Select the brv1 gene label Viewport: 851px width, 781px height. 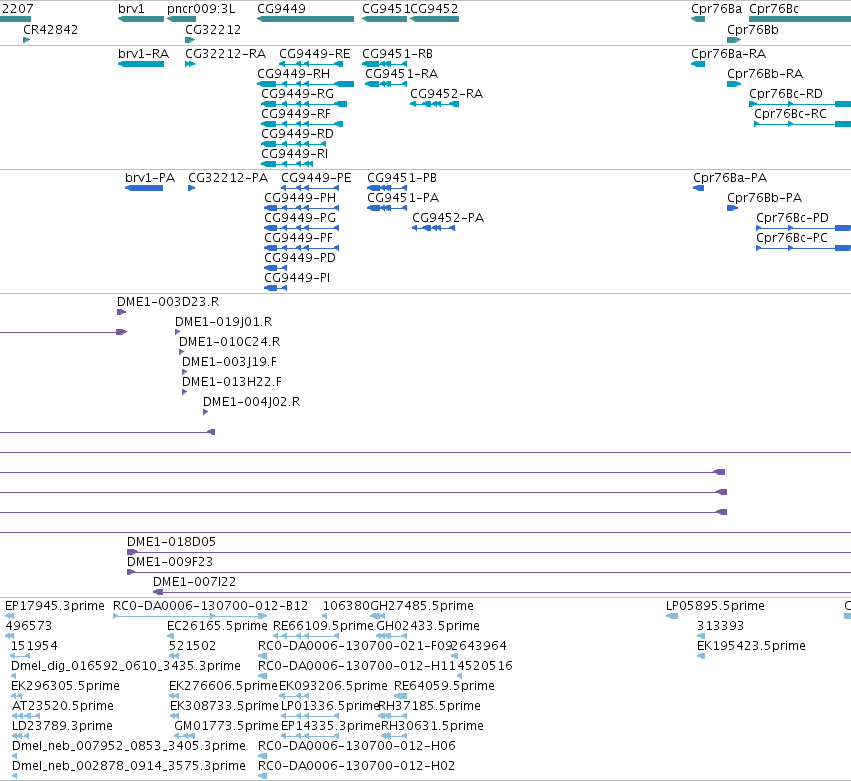point(131,9)
